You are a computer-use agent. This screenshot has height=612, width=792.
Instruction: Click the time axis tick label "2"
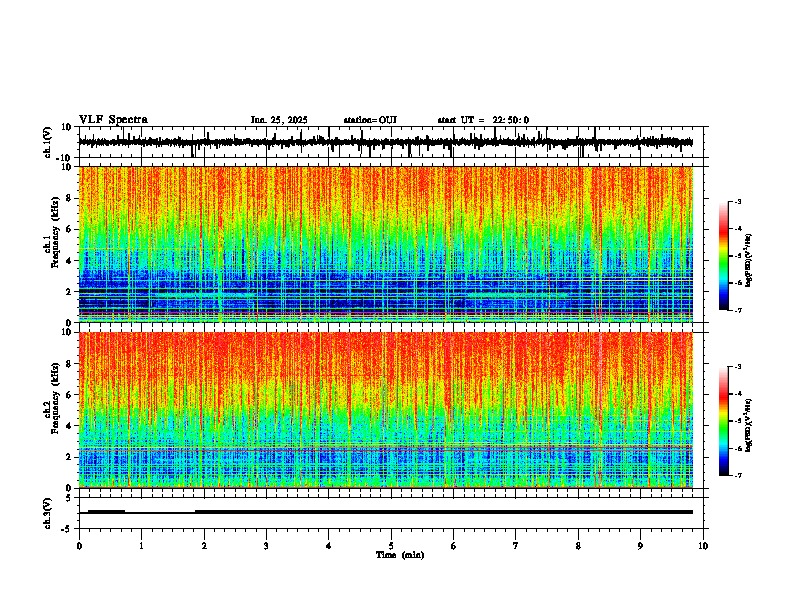pyautogui.click(x=204, y=546)
